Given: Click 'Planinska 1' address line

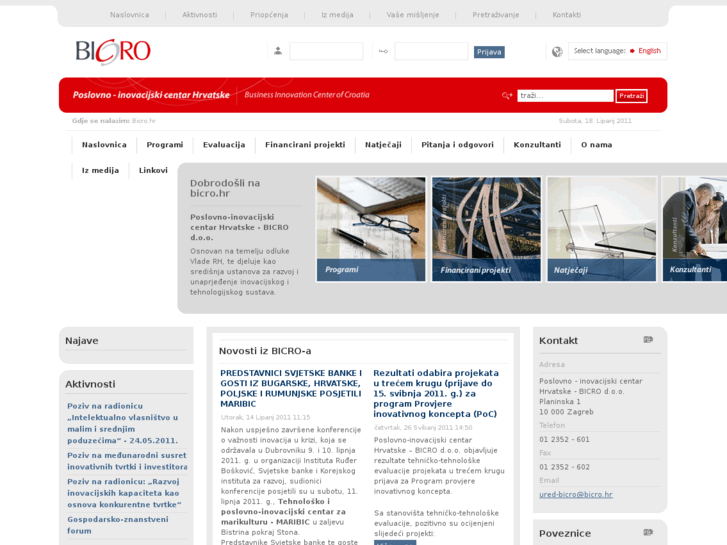Looking at the screenshot, I should pos(559,402).
